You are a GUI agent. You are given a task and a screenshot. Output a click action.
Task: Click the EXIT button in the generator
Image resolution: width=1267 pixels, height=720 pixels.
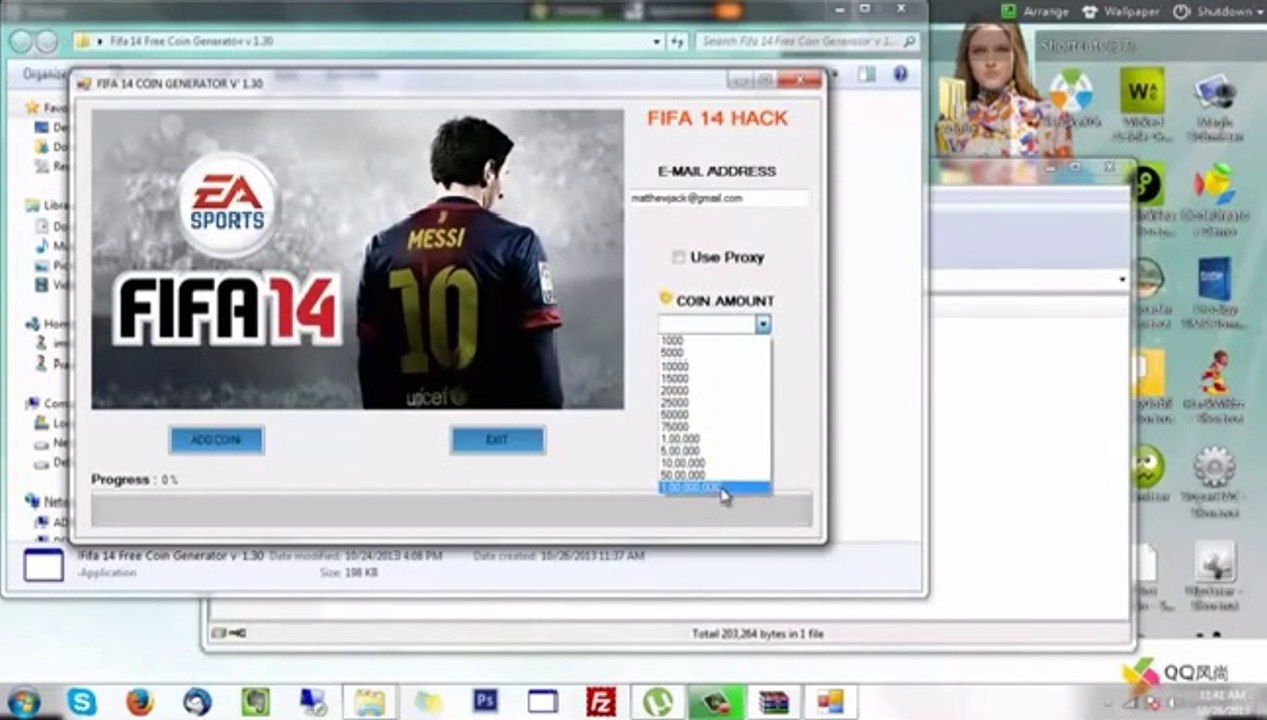(497, 440)
